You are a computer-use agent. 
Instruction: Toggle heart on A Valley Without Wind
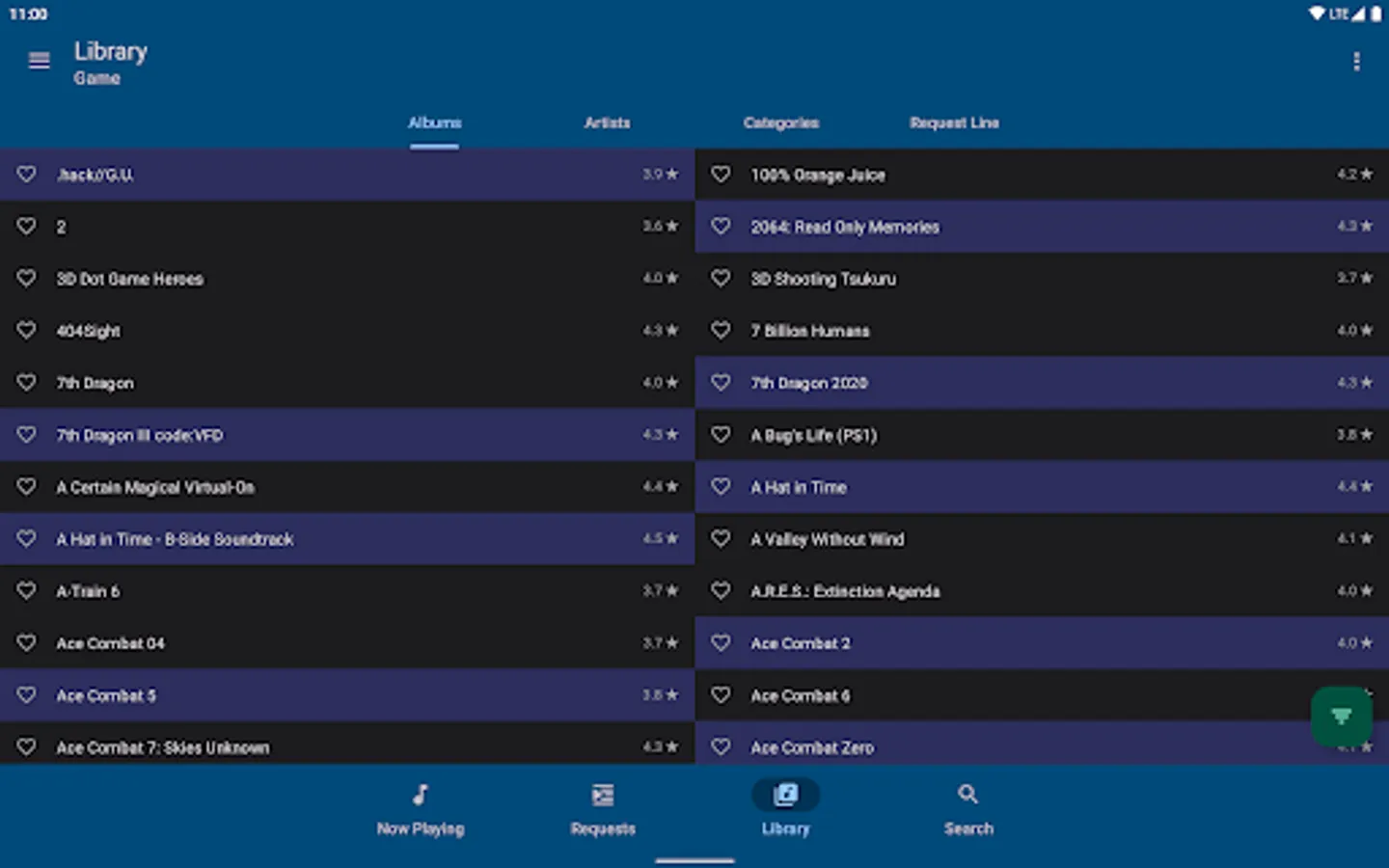[721, 539]
